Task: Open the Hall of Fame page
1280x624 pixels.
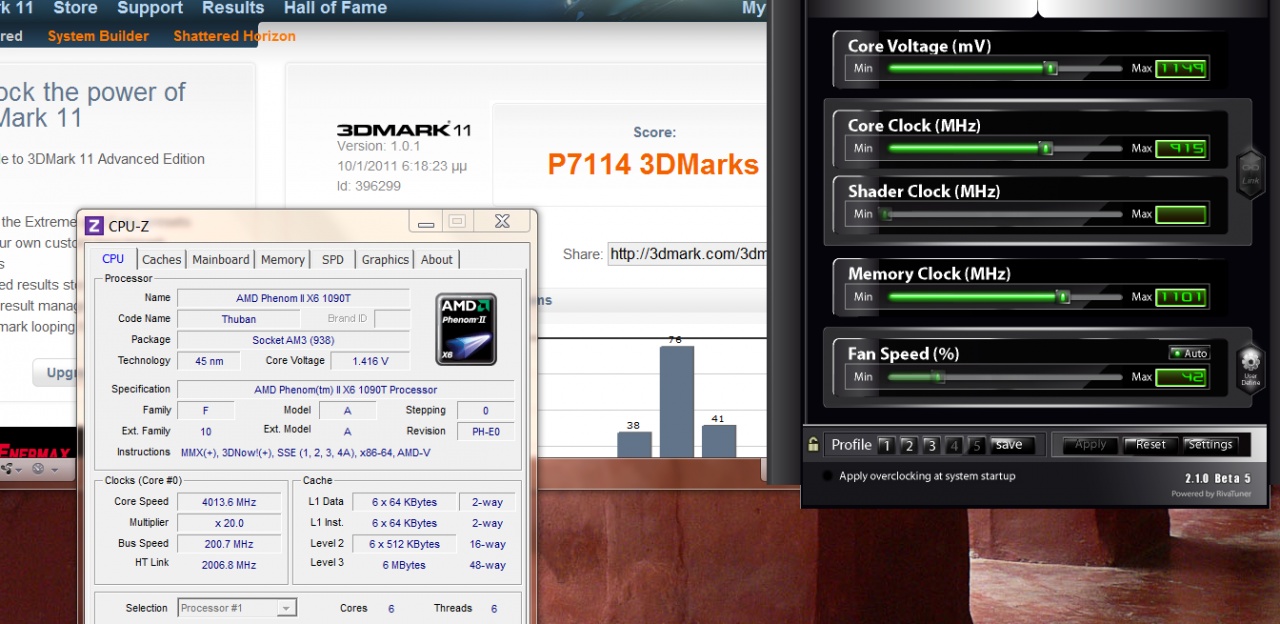Action: pos(335,8)
